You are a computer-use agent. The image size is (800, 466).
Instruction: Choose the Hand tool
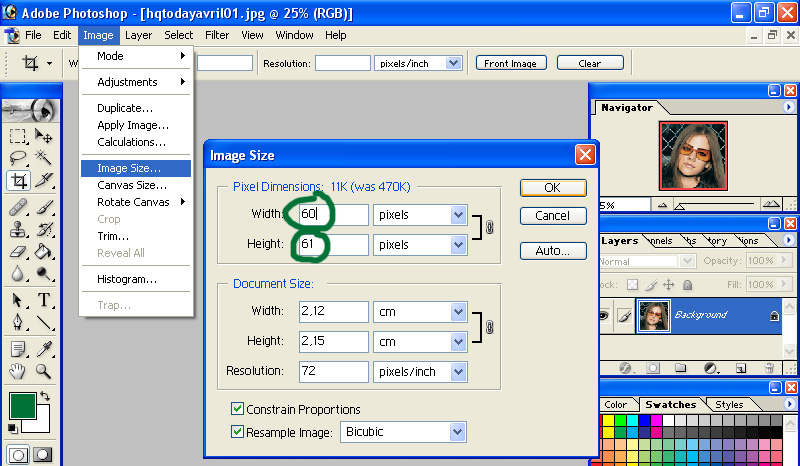pyautogui.click(x=18, y=372)
